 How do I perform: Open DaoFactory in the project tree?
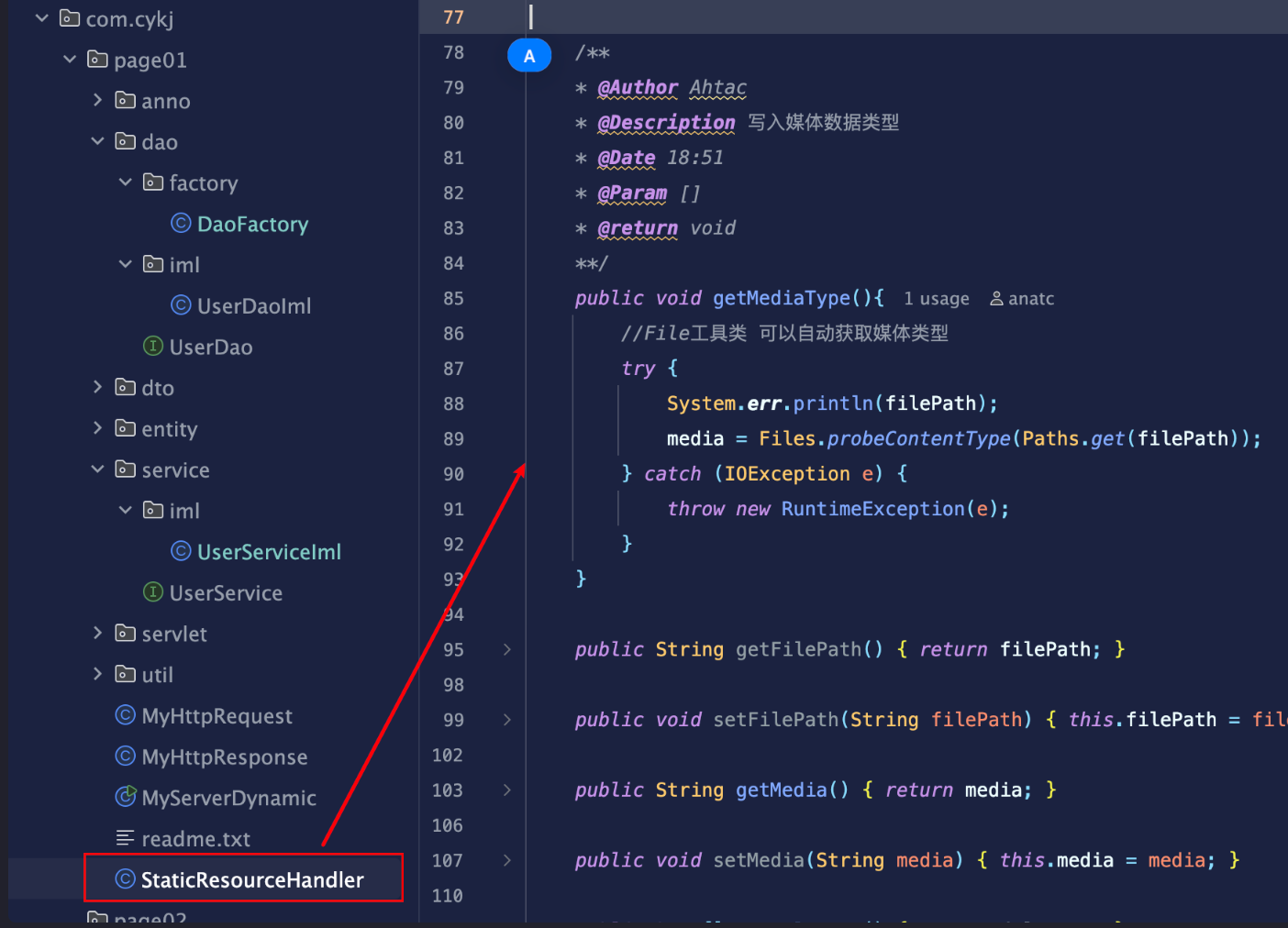coord(252,224)
